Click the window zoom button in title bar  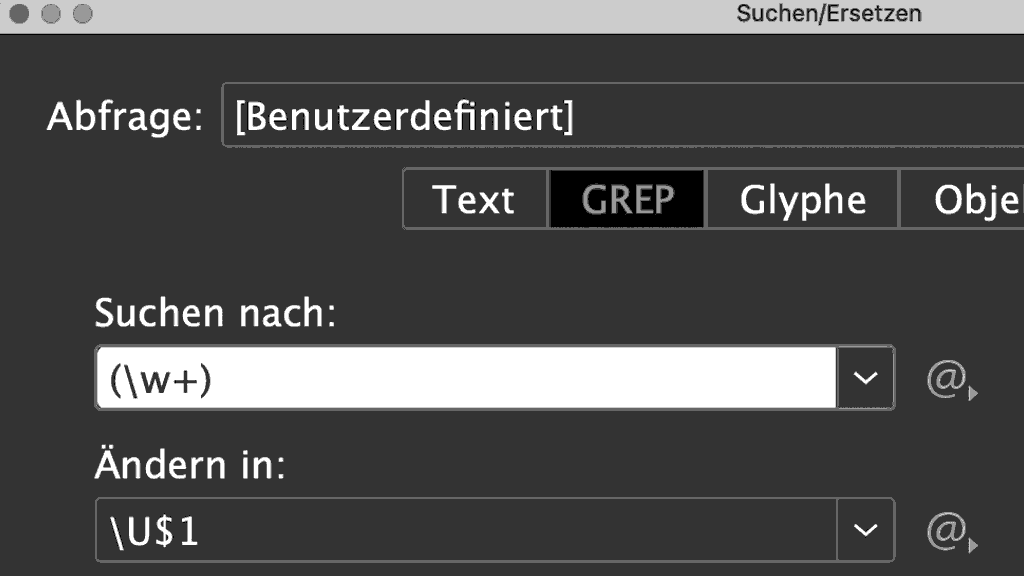coord(82,14)
